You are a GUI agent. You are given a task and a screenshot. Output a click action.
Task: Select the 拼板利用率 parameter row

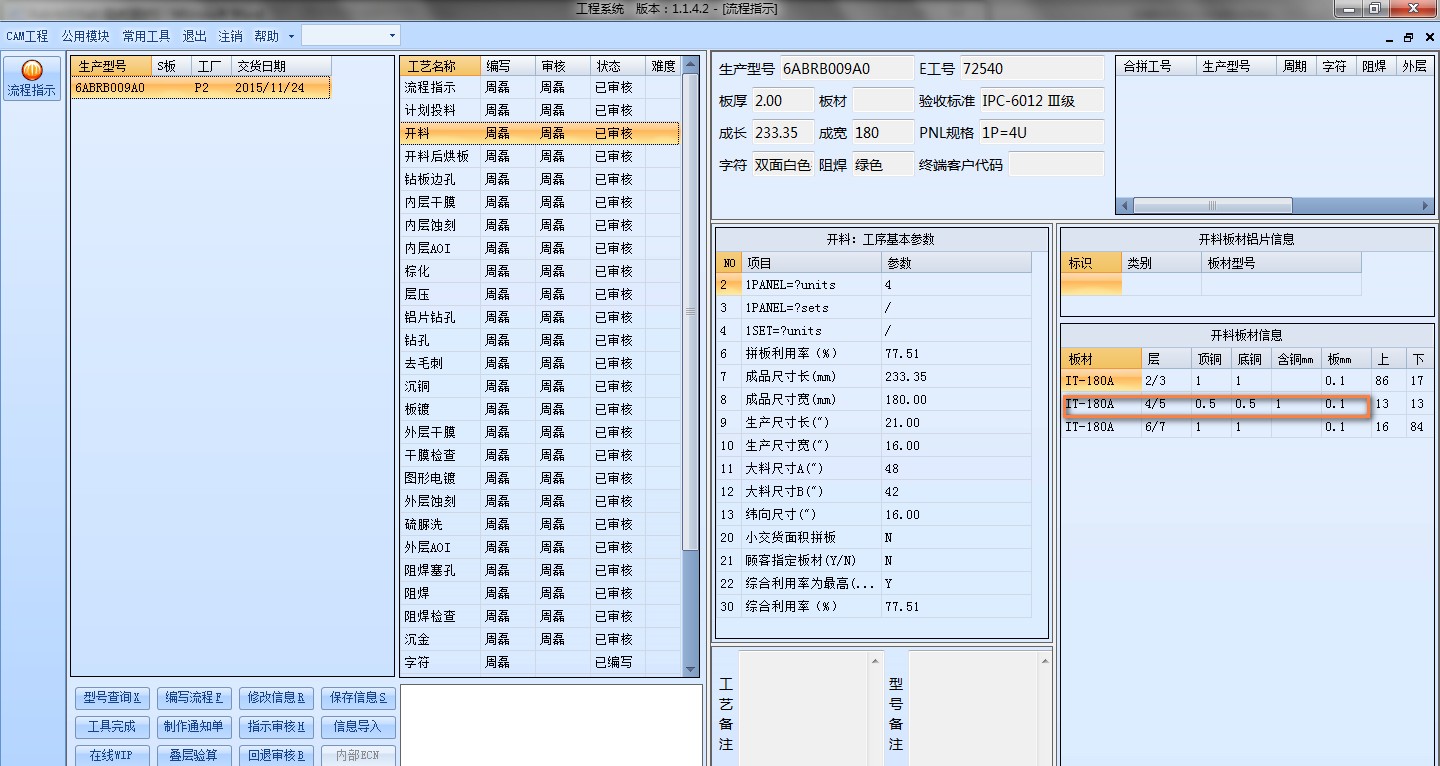873,354
